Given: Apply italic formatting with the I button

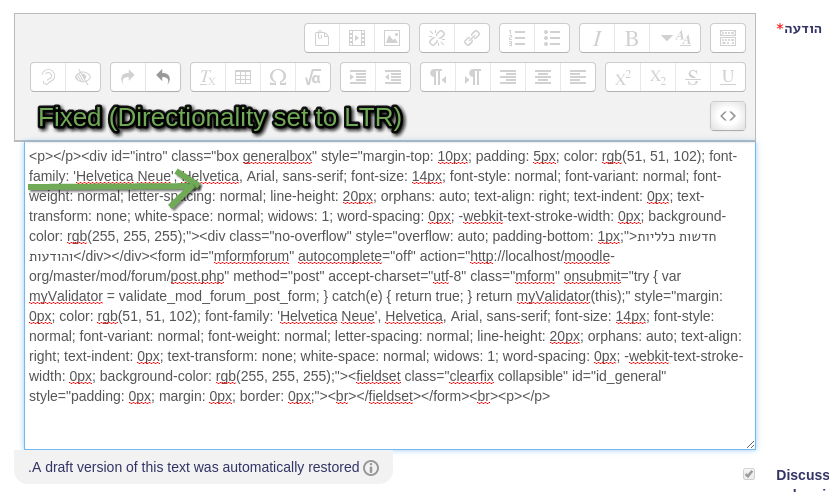Looking at the screenshot, I should pyautogui.click(x=597, y=38).
